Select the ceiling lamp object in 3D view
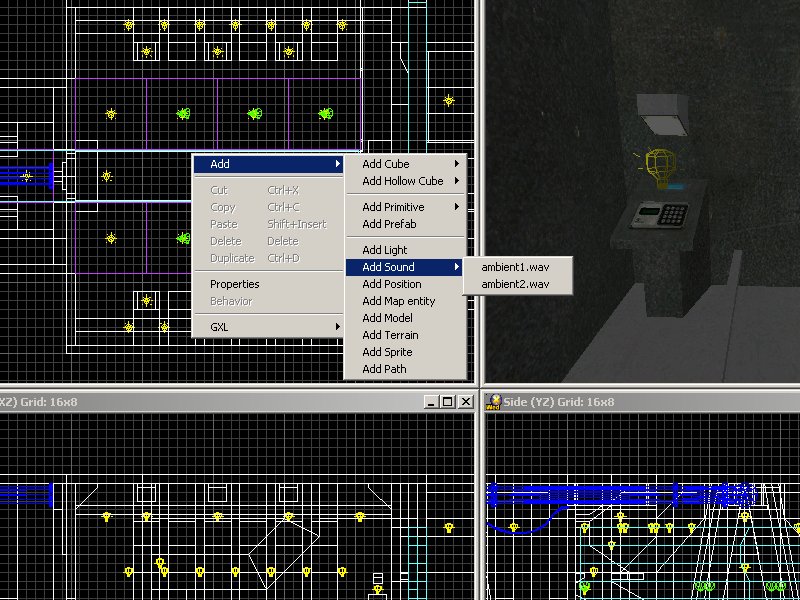800x600 pixels. [663, 115]
